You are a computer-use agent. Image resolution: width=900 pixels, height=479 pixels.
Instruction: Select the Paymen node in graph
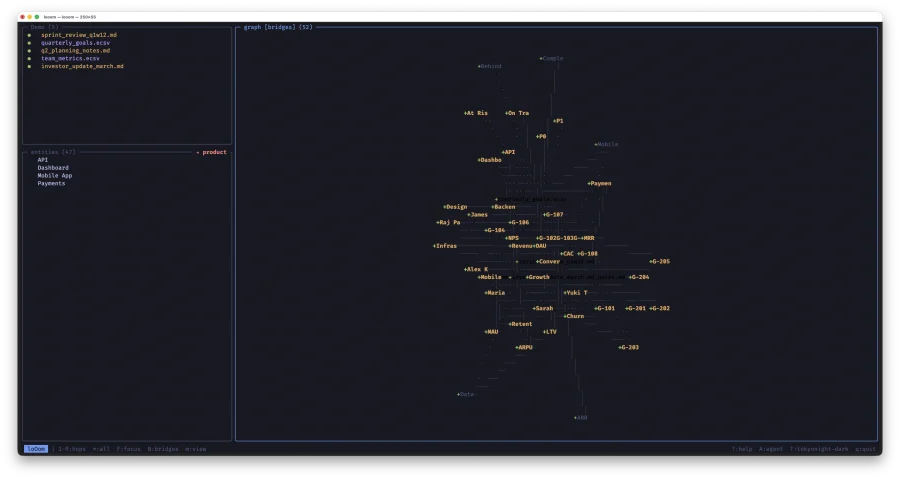pyautogui.click(x=600, y=184)
